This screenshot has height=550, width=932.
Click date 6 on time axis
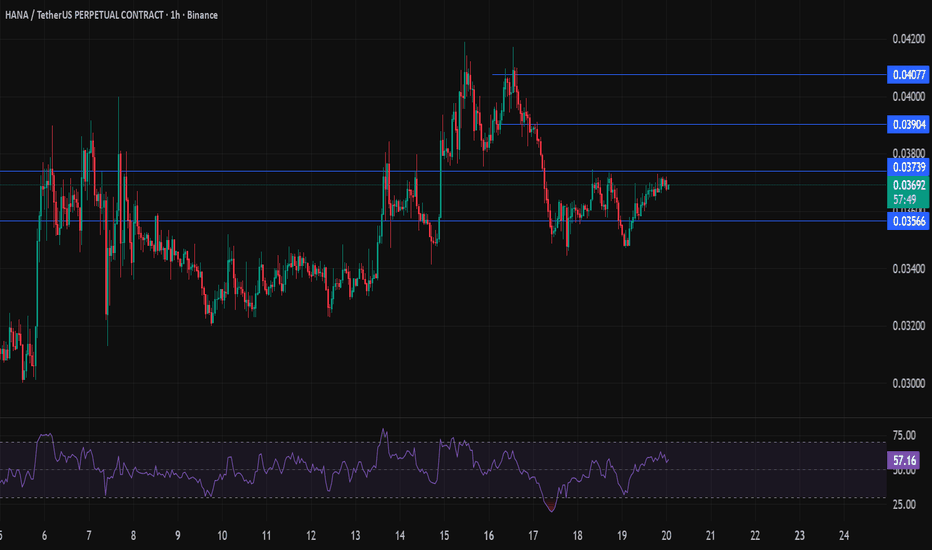pyautogui.click(x=45, y=536)
